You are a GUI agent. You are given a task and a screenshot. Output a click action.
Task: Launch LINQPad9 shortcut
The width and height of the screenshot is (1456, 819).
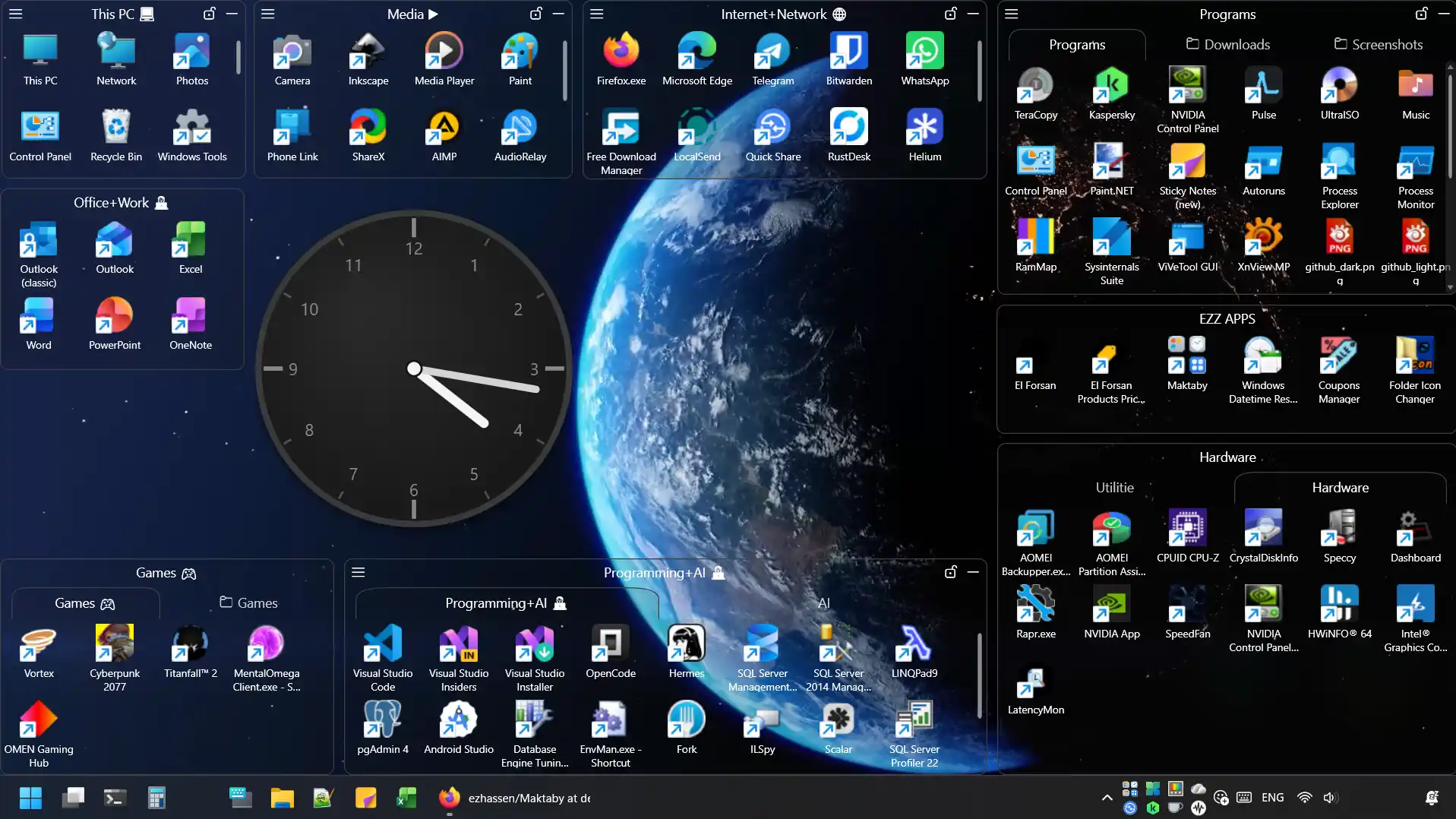pos(914,652)
